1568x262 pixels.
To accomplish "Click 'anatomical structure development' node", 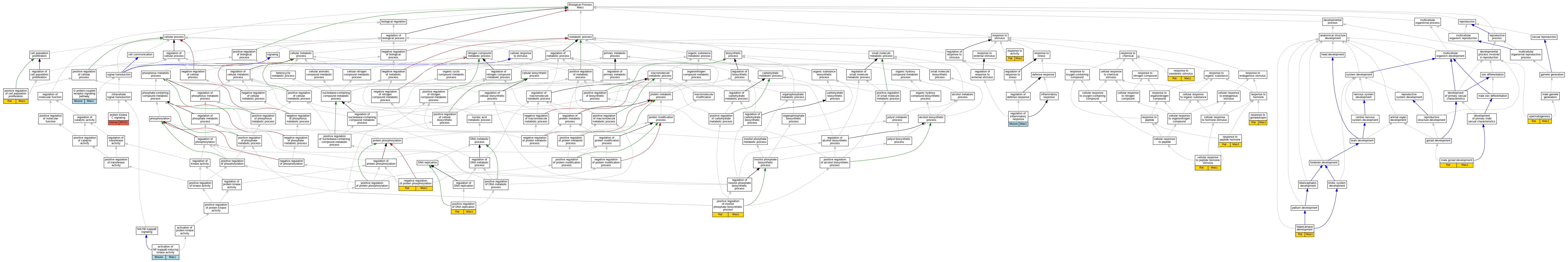I will (x=1332, y=37).
